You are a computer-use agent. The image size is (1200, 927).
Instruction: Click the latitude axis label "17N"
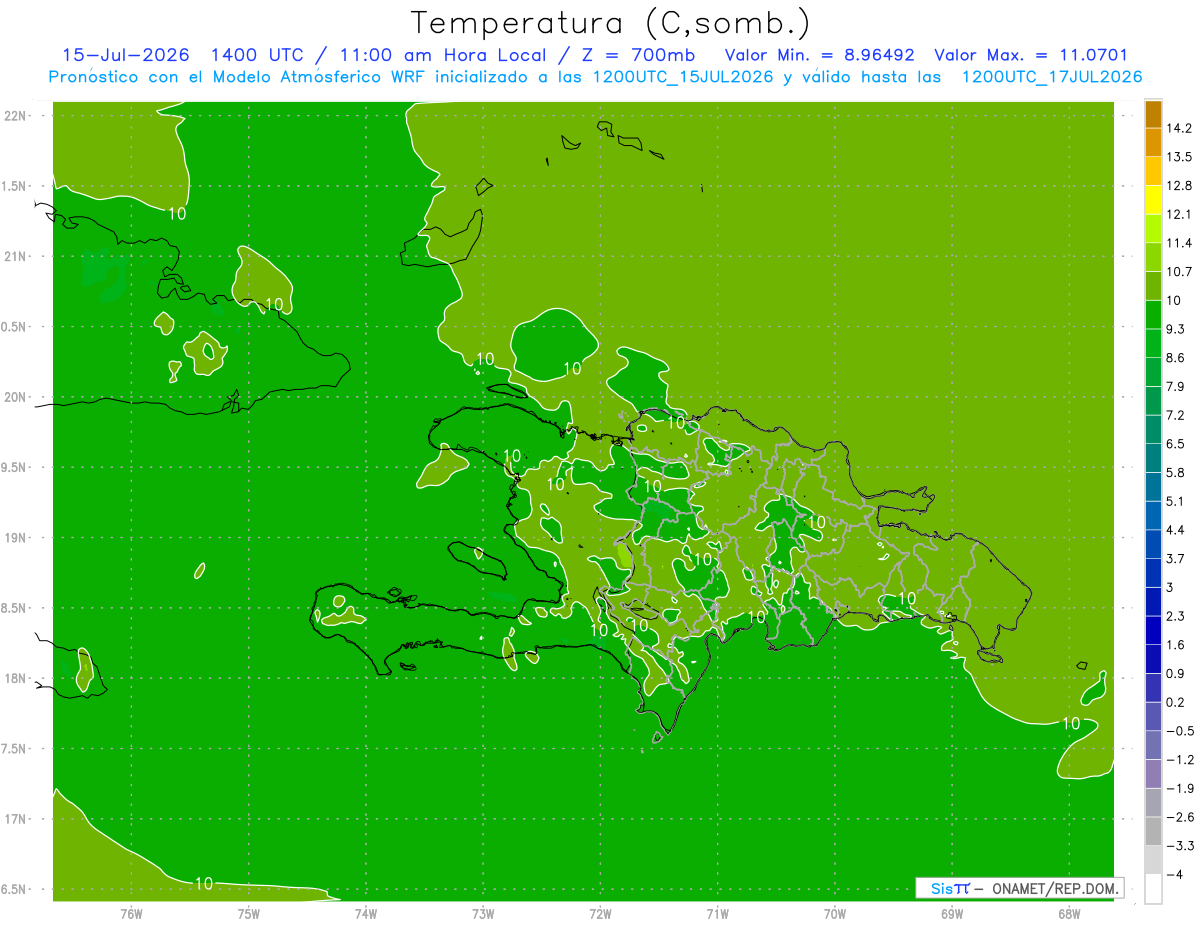[x=15, y=819]
